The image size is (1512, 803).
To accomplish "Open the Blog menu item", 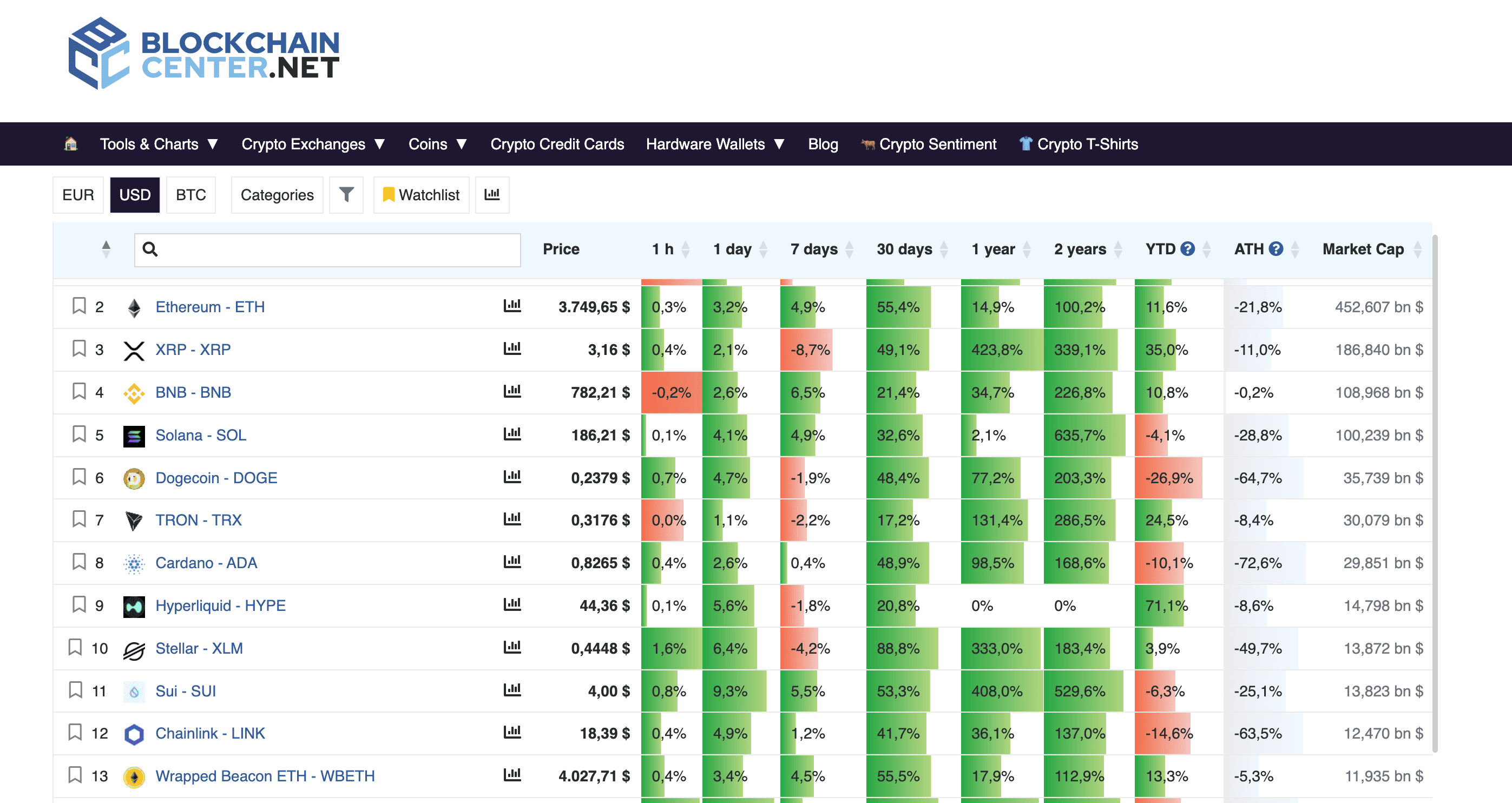I will 823,144.
